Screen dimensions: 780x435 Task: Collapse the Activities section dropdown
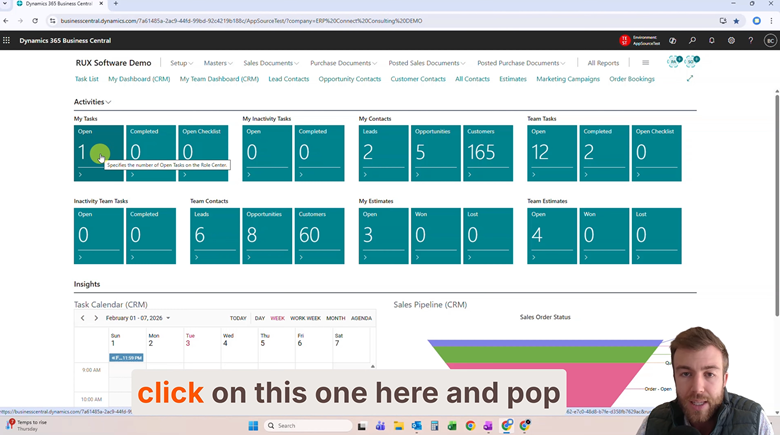click(x=93, y=102)
